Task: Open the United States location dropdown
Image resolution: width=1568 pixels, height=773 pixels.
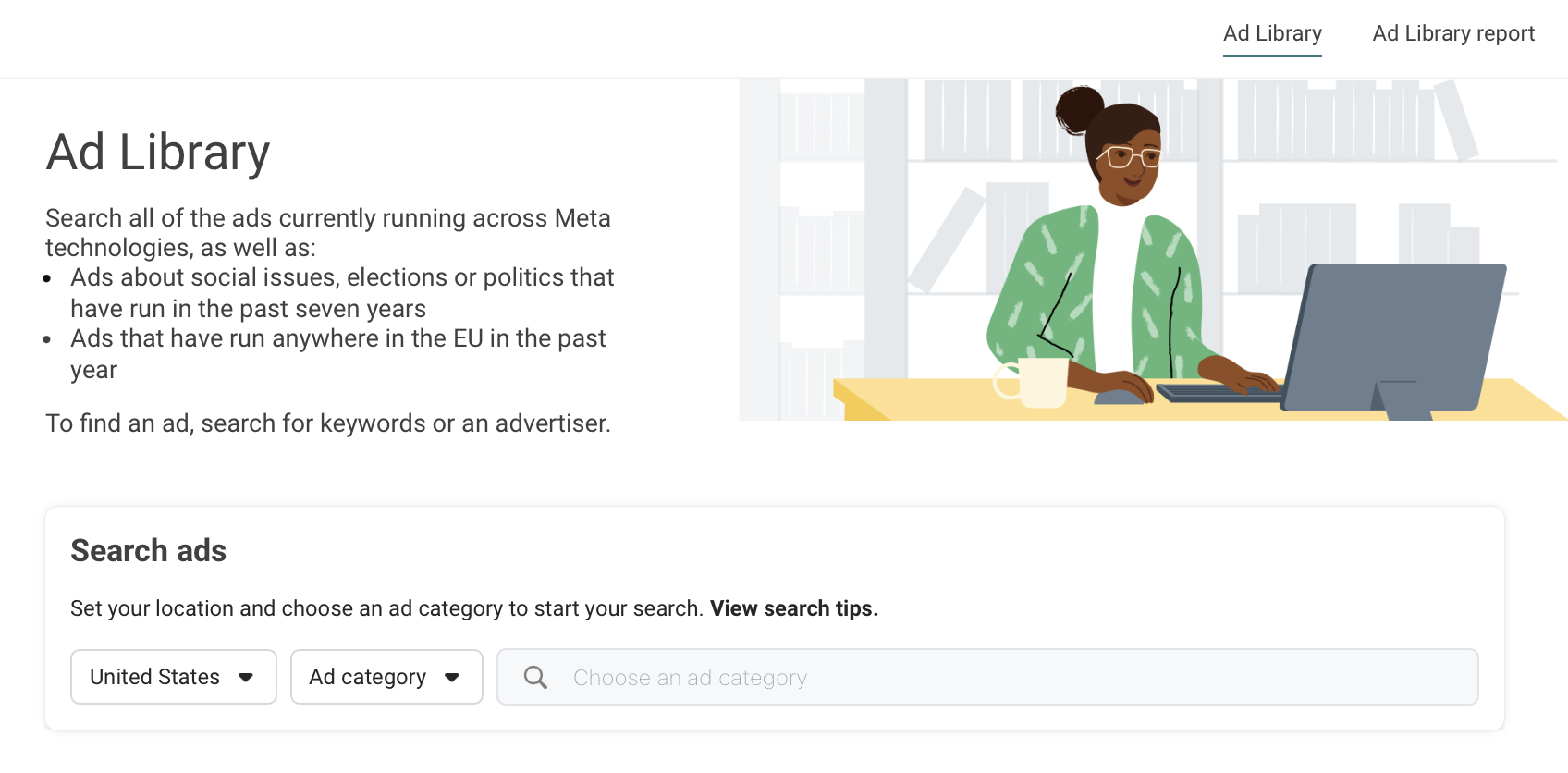Action: pyautogui.click(x=173, y=677)
